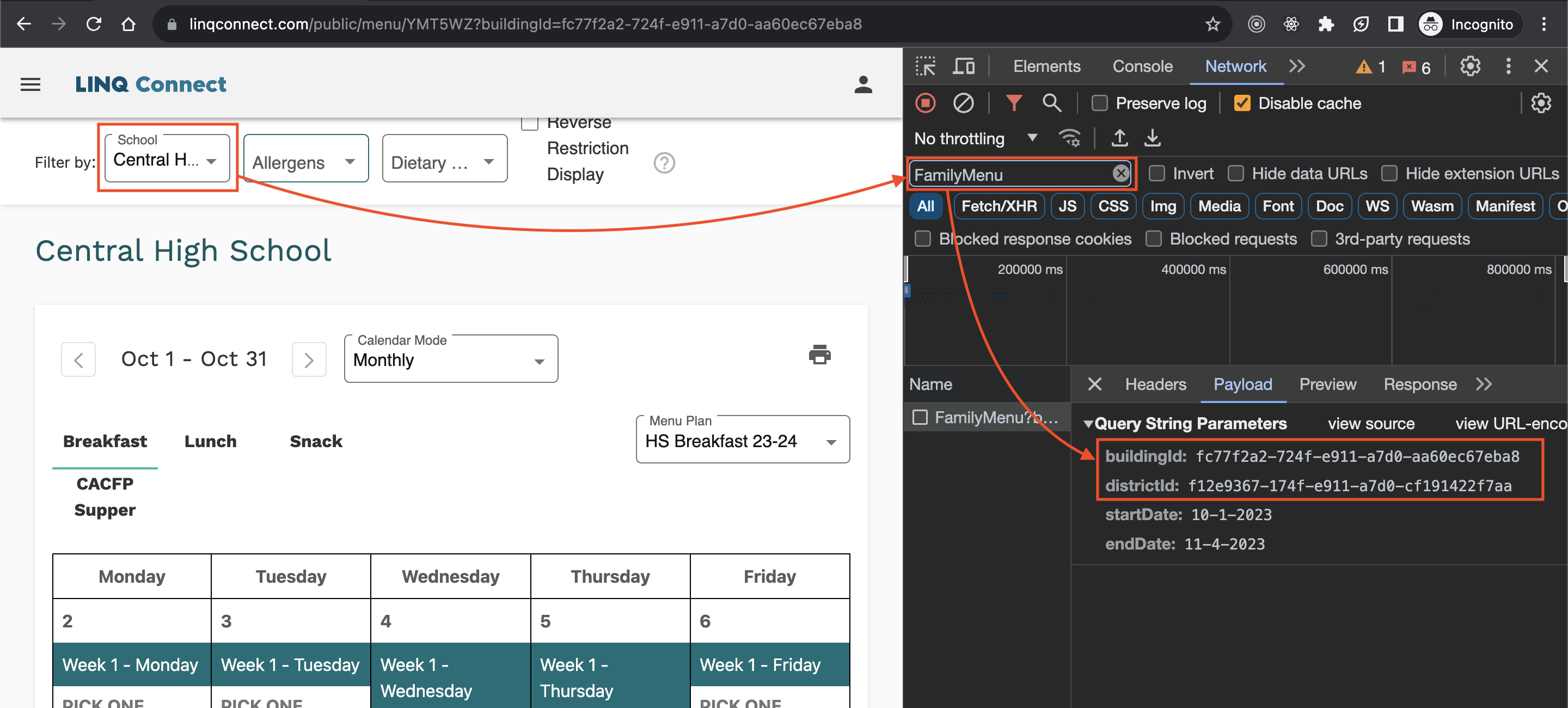Open the Allergens filter dropdown
Image resolution: width=1568 pixels, height=708 pixels.
pyautogui.click(x=304, y=161)
